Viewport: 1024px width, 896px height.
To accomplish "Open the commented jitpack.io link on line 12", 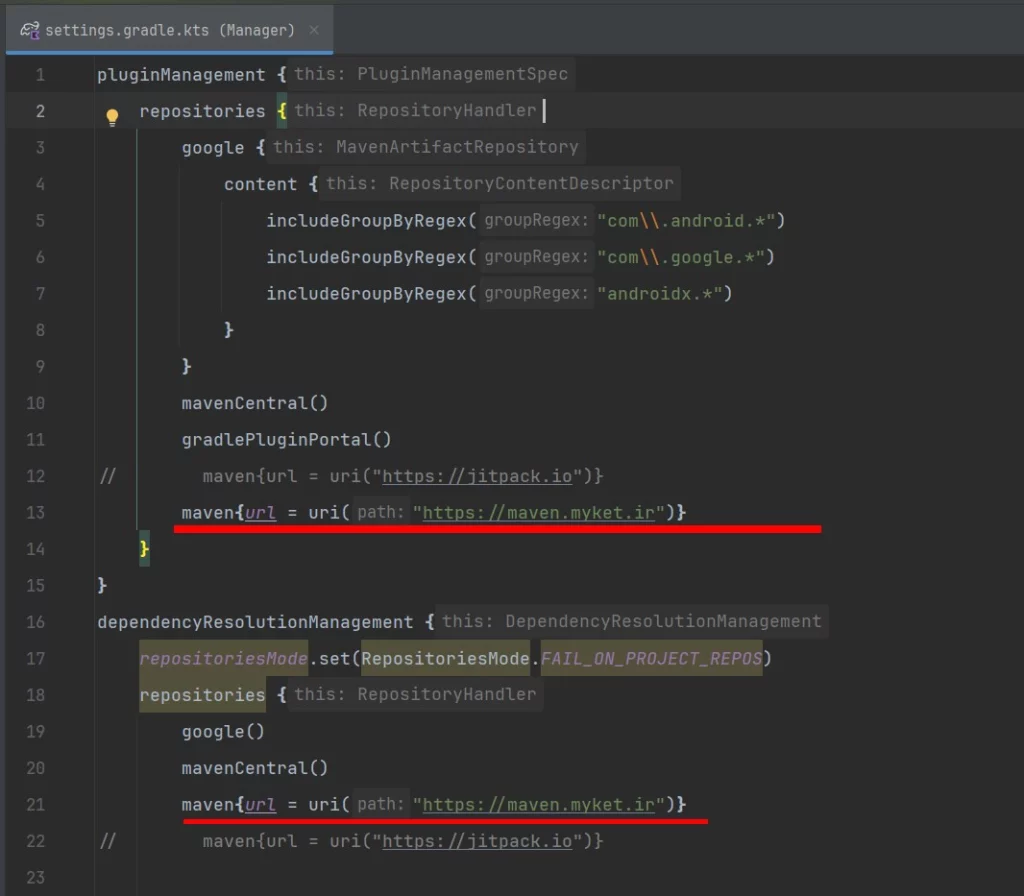I will point(477,476).
